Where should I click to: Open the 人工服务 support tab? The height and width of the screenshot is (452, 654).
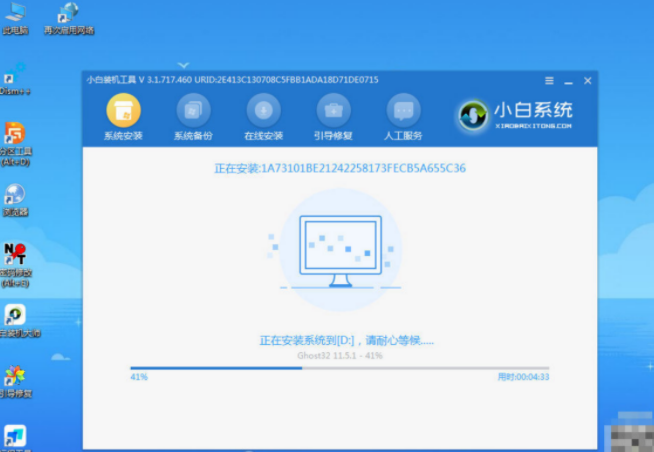click(x=403, y=117)
